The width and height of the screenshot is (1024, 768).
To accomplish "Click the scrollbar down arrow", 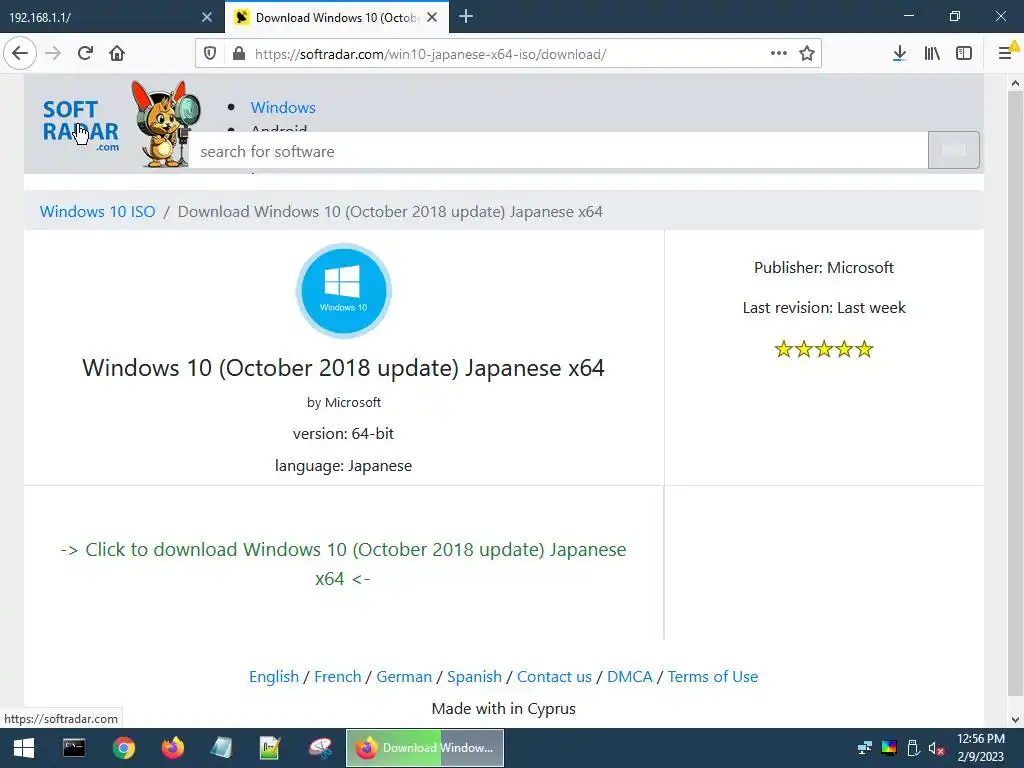I will click(x=1015, y=720).
